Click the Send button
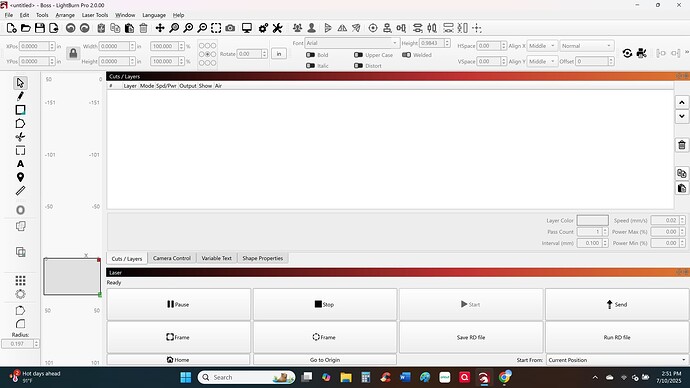690x388 pixels. click(x=617, y=304)
